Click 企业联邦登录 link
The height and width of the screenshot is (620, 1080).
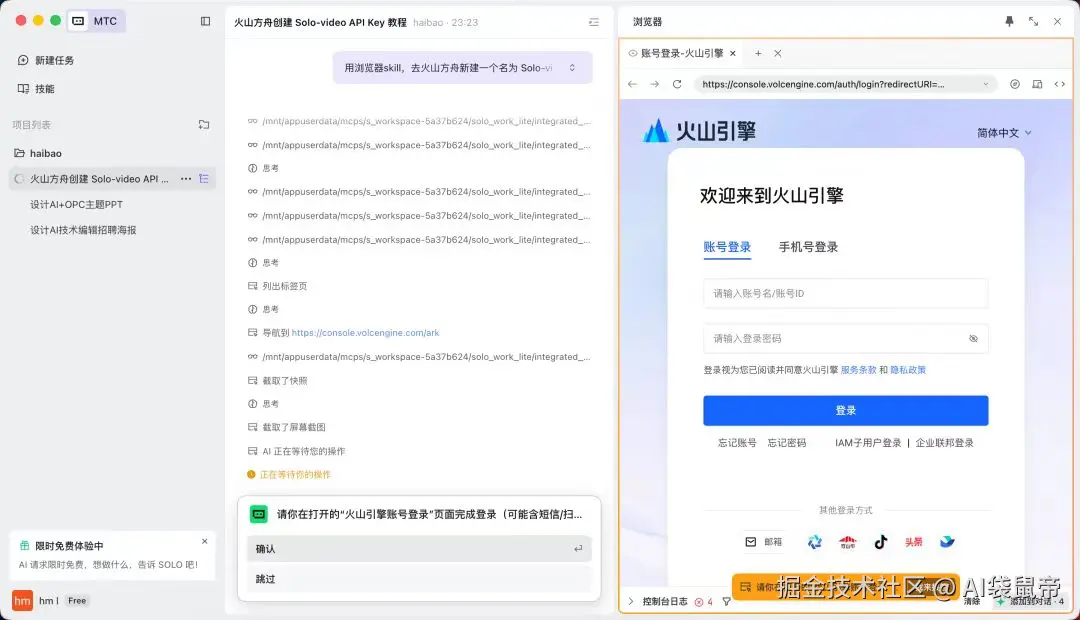(944, 443)
